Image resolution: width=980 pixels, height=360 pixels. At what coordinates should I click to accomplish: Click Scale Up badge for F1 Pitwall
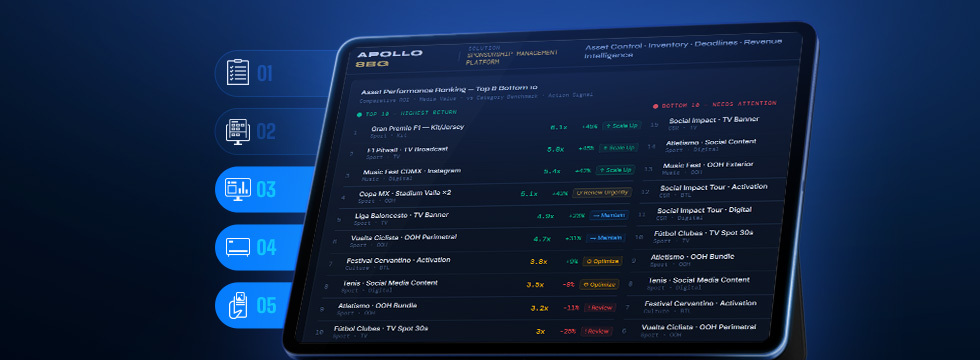point(618,148)
